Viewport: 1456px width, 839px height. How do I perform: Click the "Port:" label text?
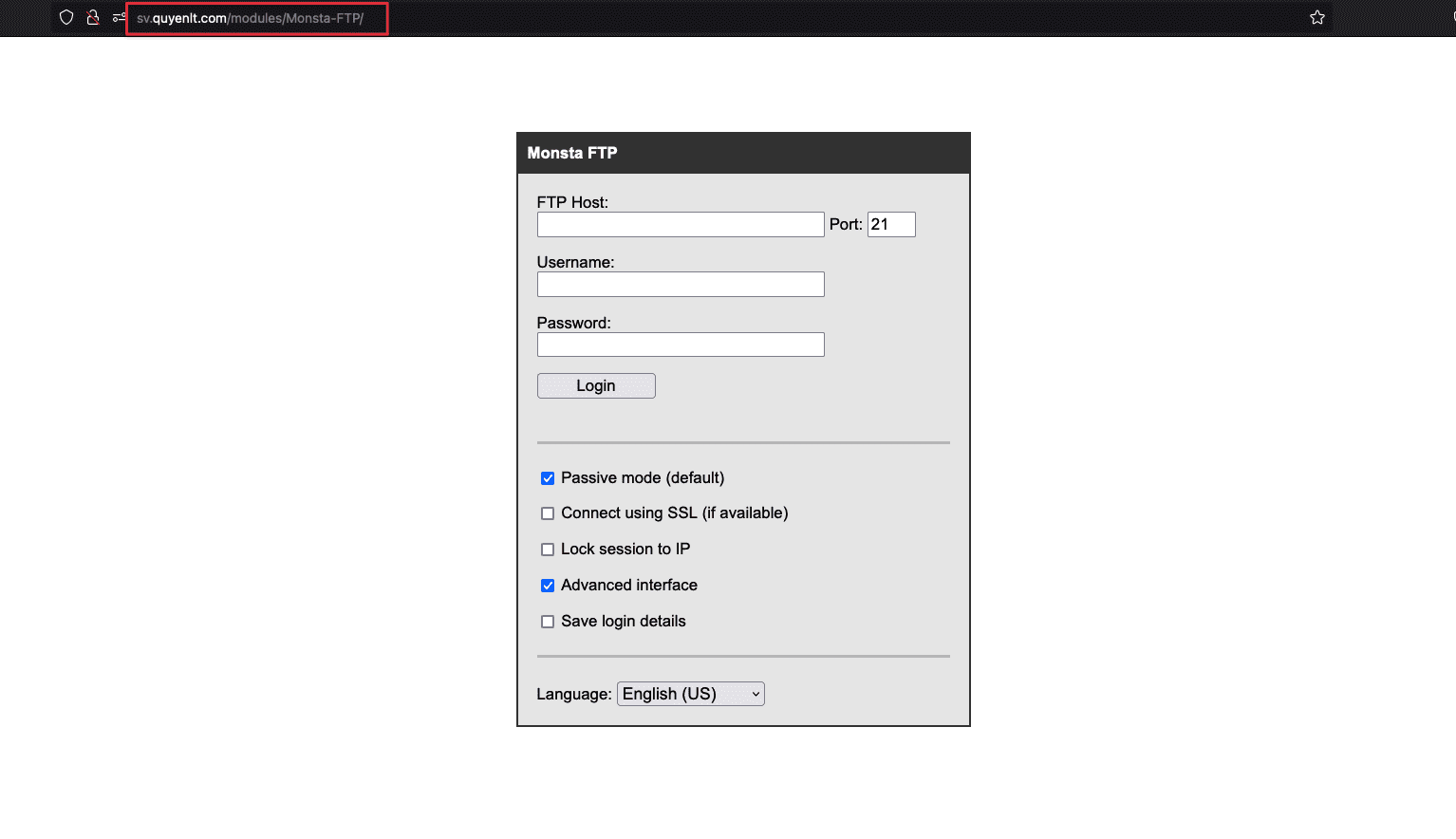[x=845, y=225]
